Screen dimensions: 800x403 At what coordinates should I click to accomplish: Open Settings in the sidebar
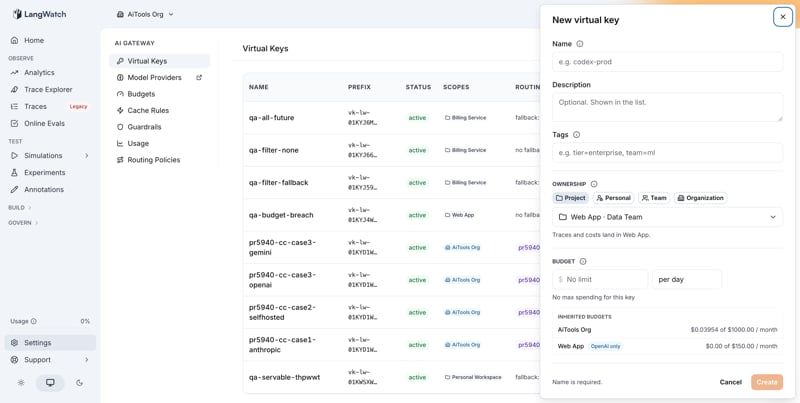[50, 343]
